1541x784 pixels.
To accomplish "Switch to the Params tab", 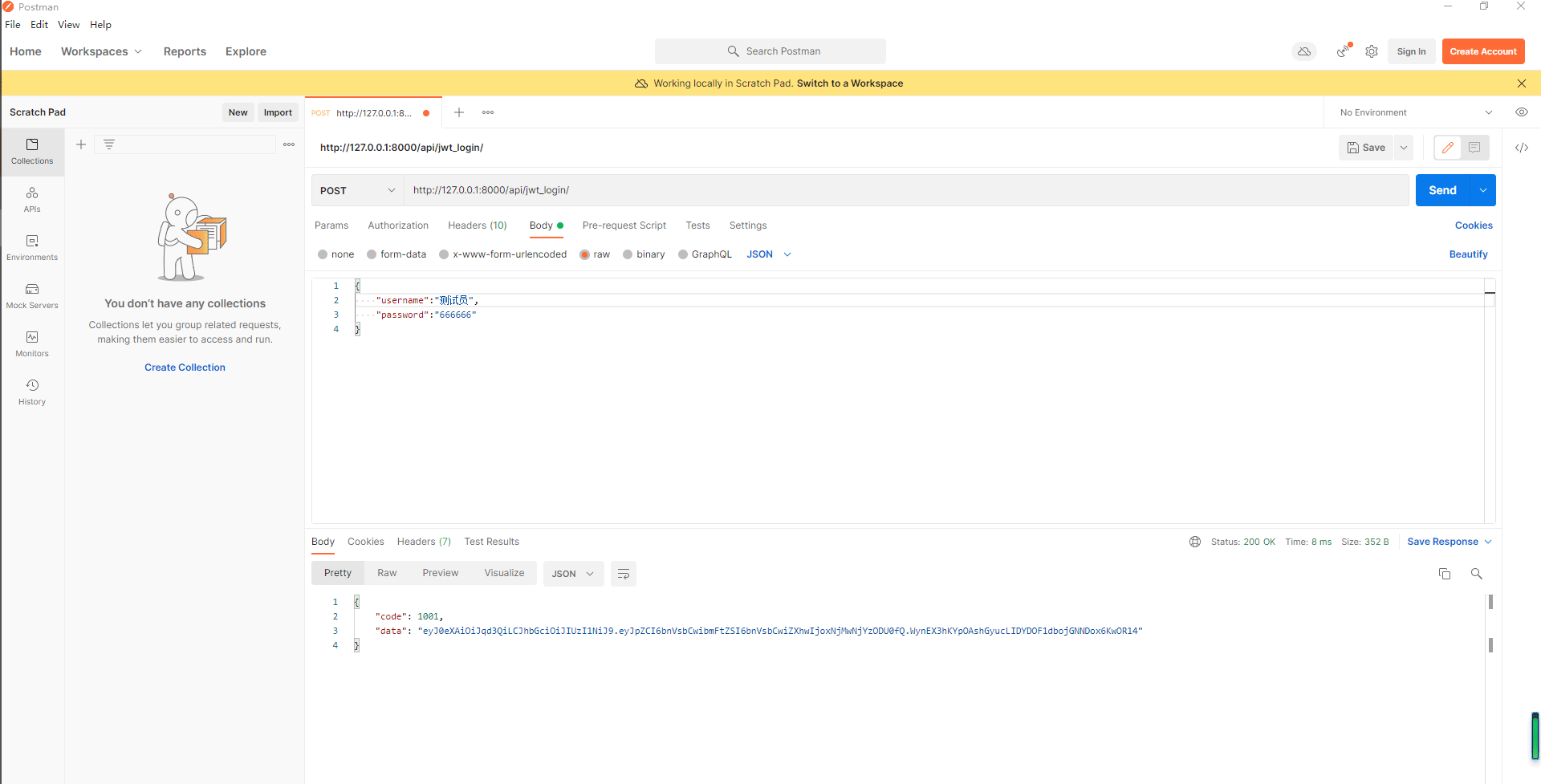I will point(331,225).
